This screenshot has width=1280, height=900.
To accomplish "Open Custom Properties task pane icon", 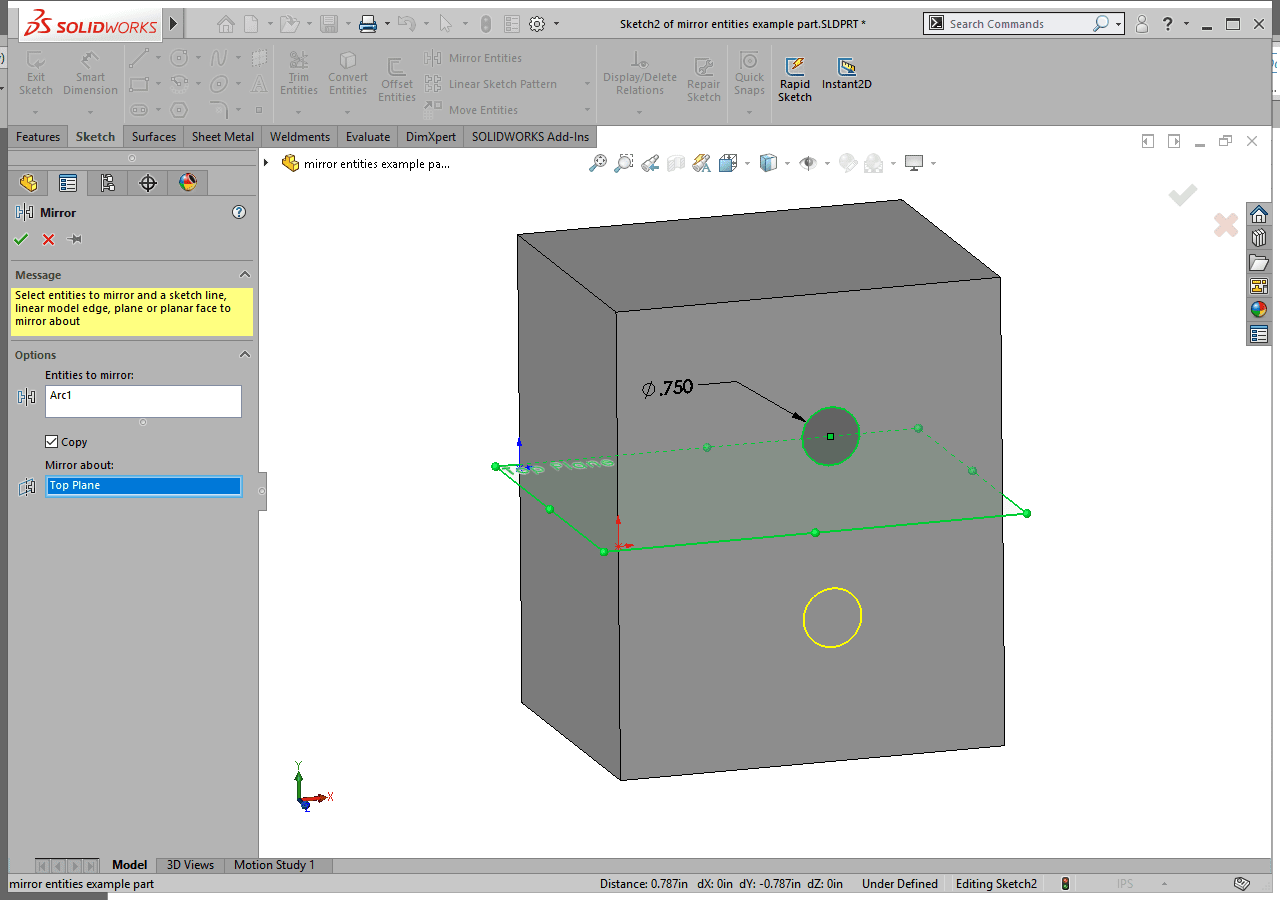I will click(x=1259, y=334).
